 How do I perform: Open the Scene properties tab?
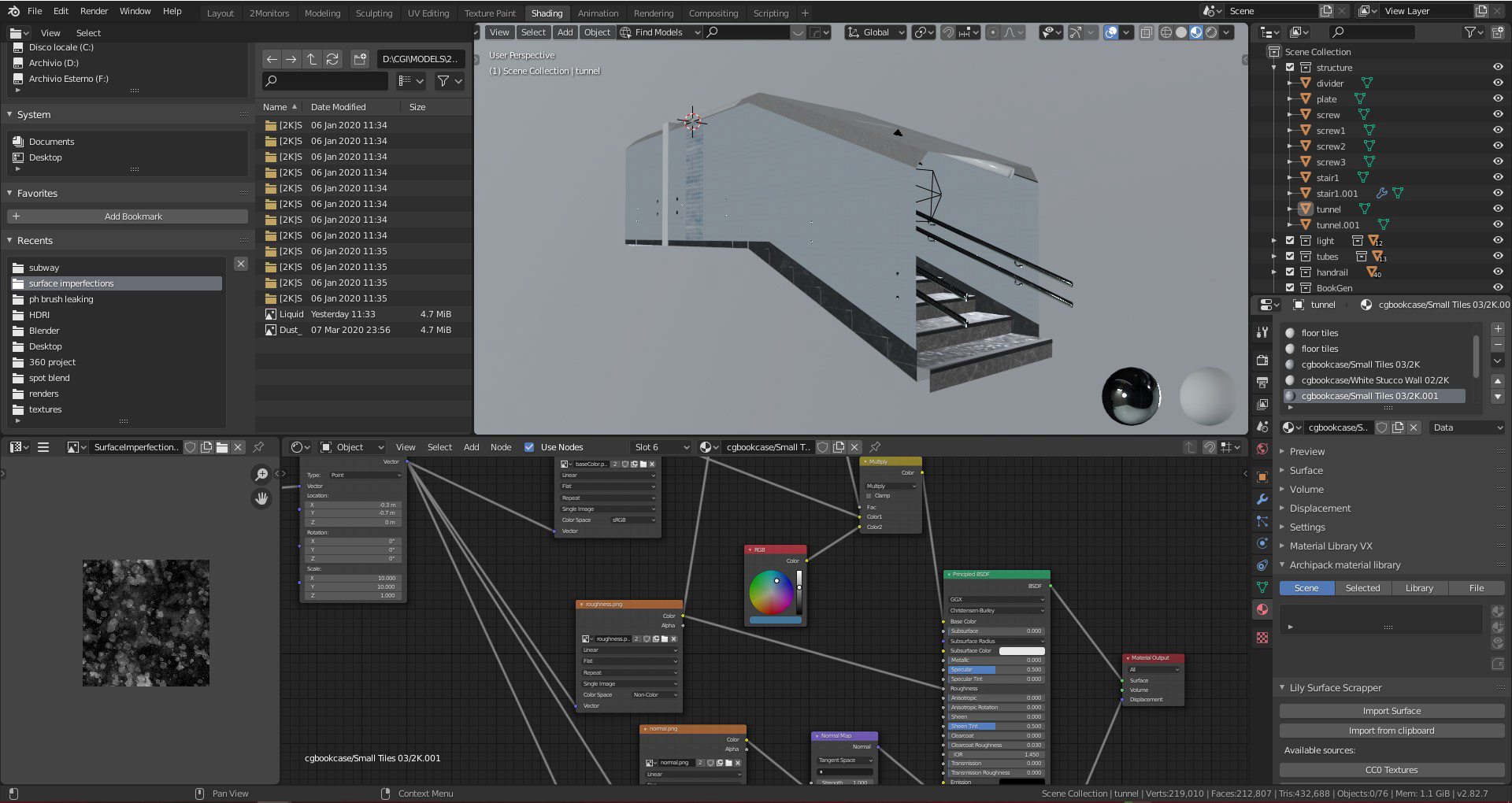[x=1262, y=427]
